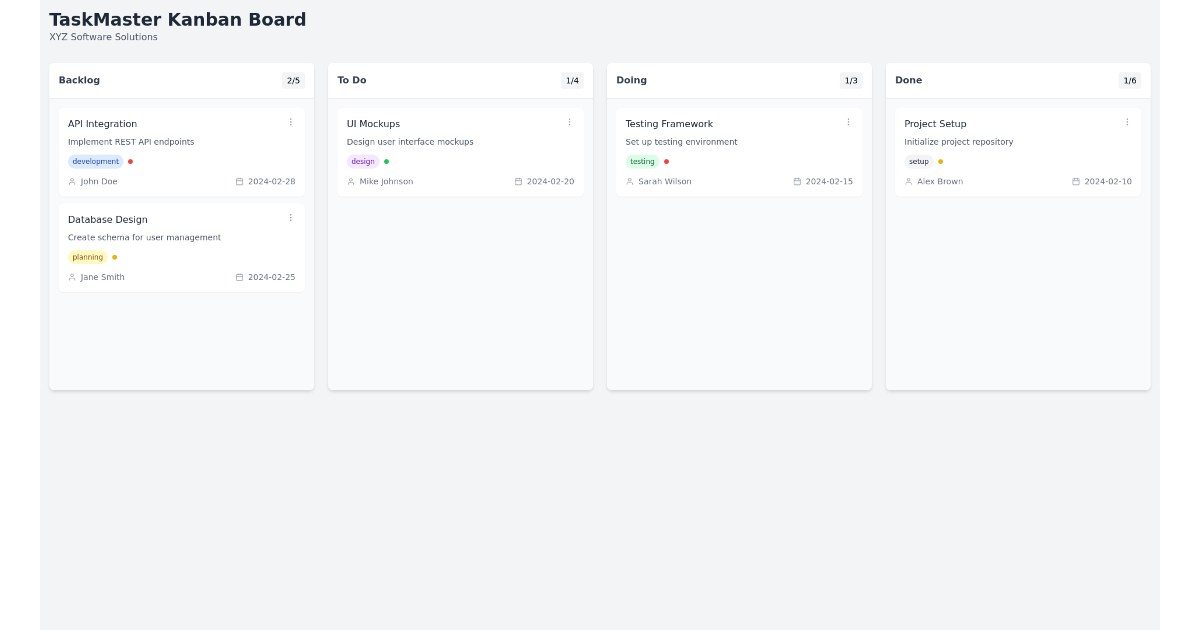Select the Backlog column header
The image size is (1200, 630).
point(79,80)
